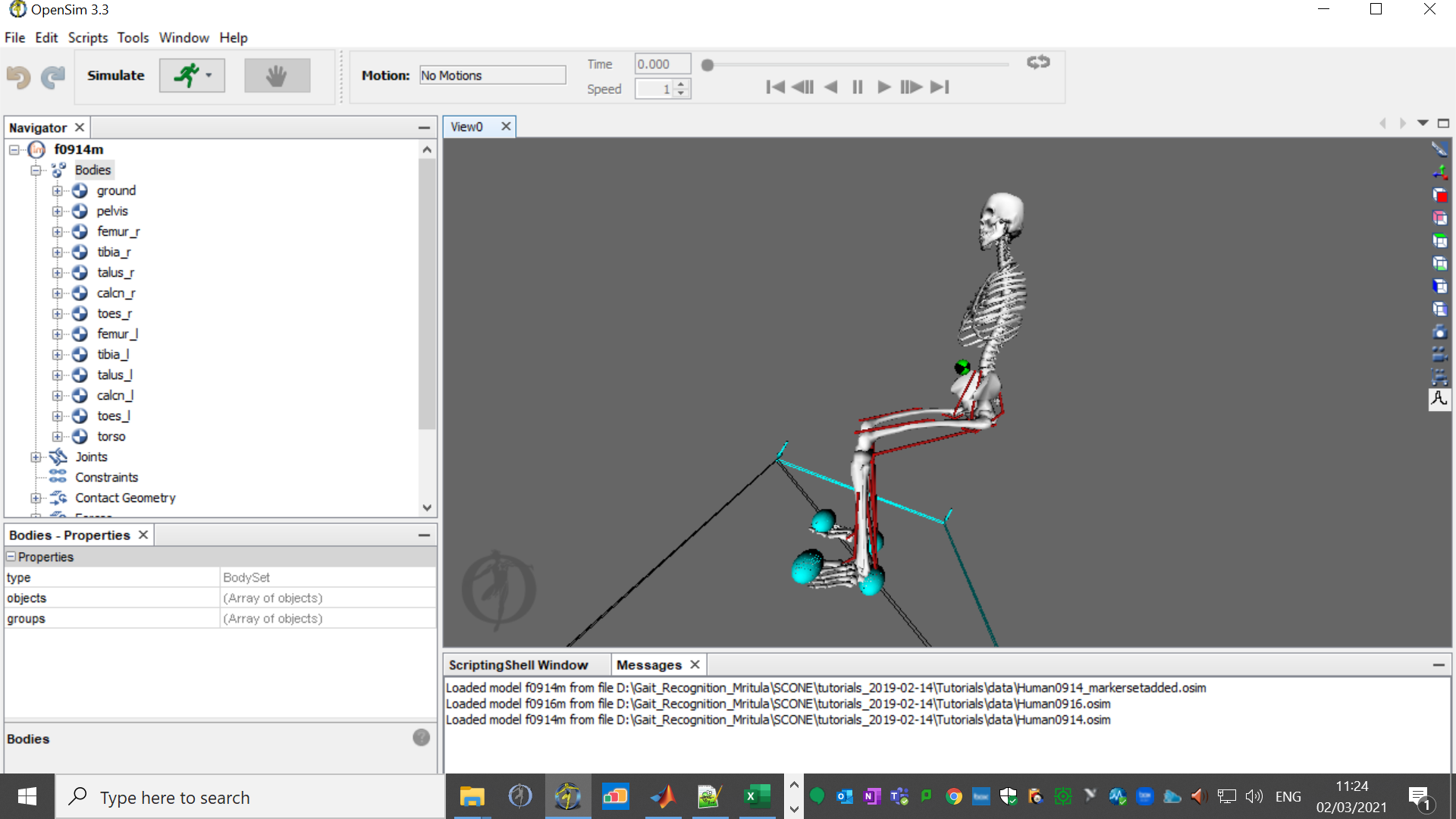Open the view window list dropdown
This screenshot has width=1456, height=819.
pyautogui.click(x=1423, y=123)
